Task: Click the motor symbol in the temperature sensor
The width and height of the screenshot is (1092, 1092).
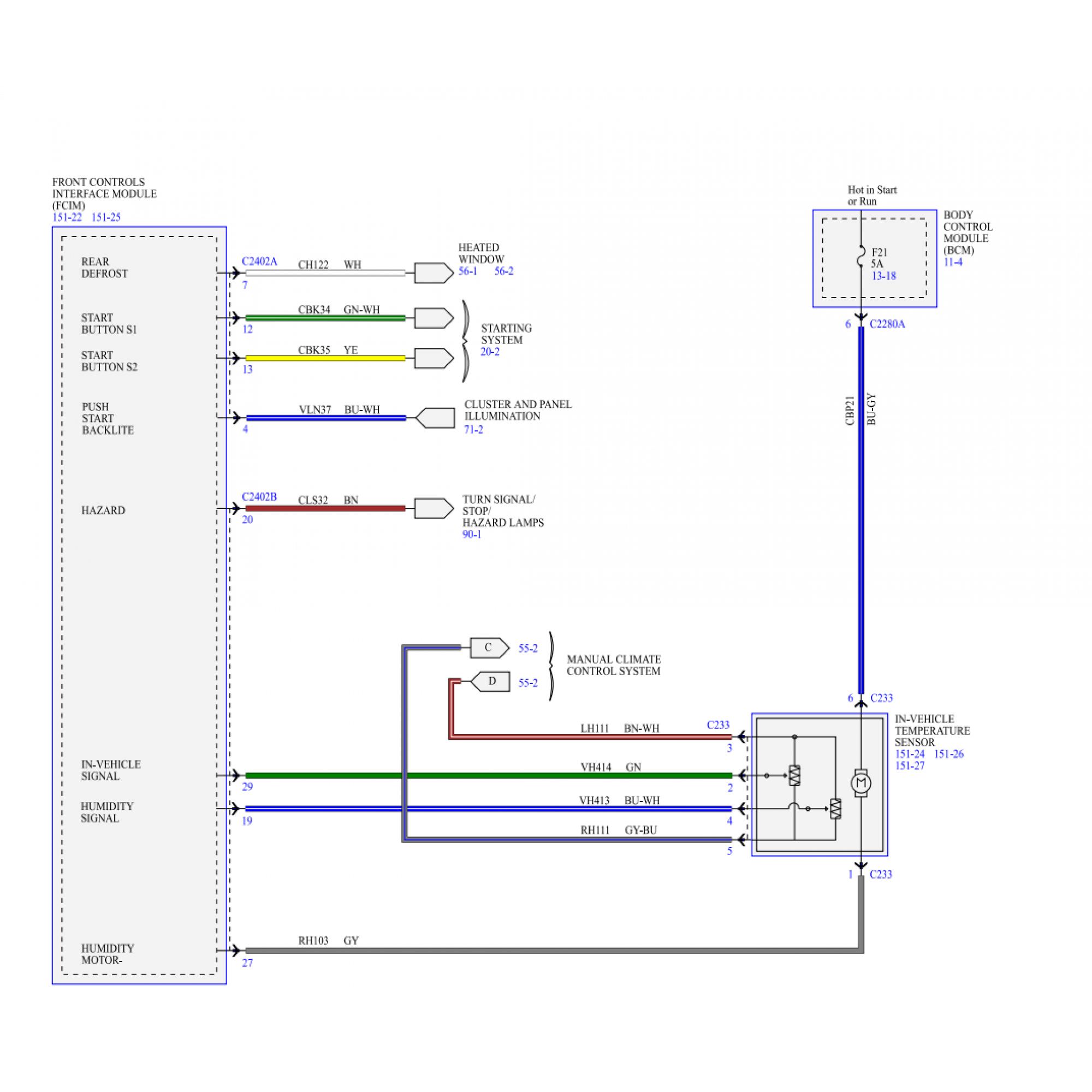Action: pos(861,784)
